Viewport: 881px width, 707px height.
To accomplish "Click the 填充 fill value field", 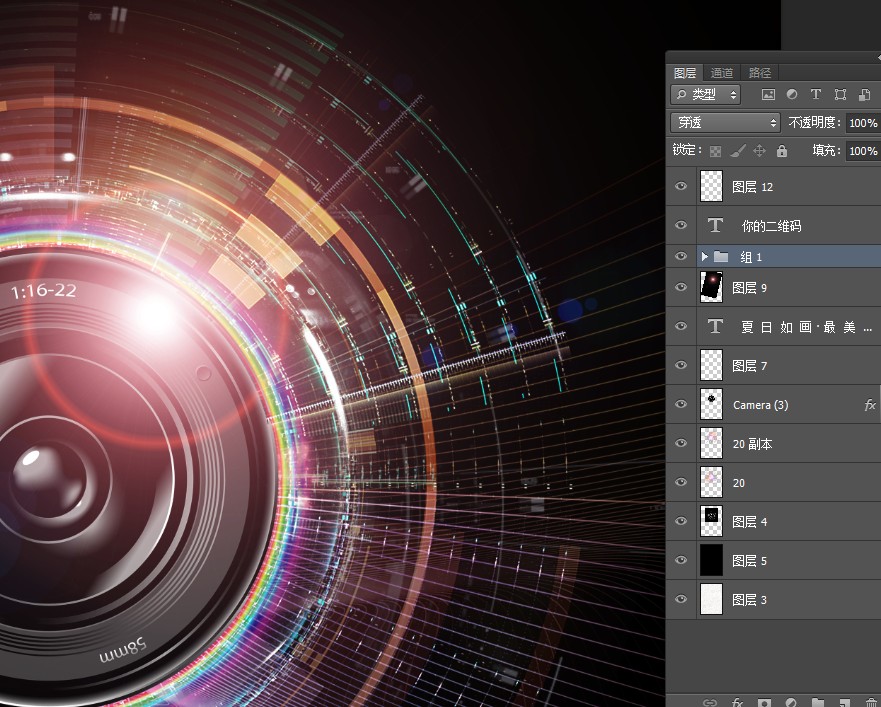I will (x=863, y=151).
